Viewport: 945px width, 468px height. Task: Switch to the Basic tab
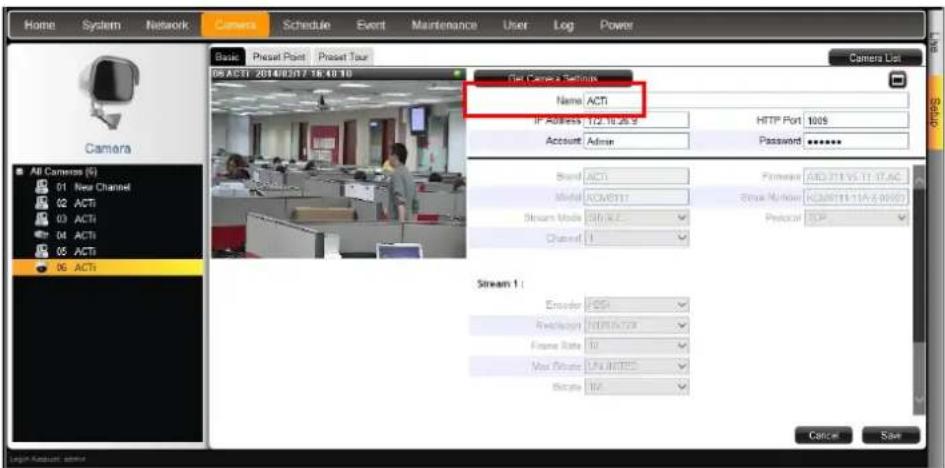(x=228, y=57)
